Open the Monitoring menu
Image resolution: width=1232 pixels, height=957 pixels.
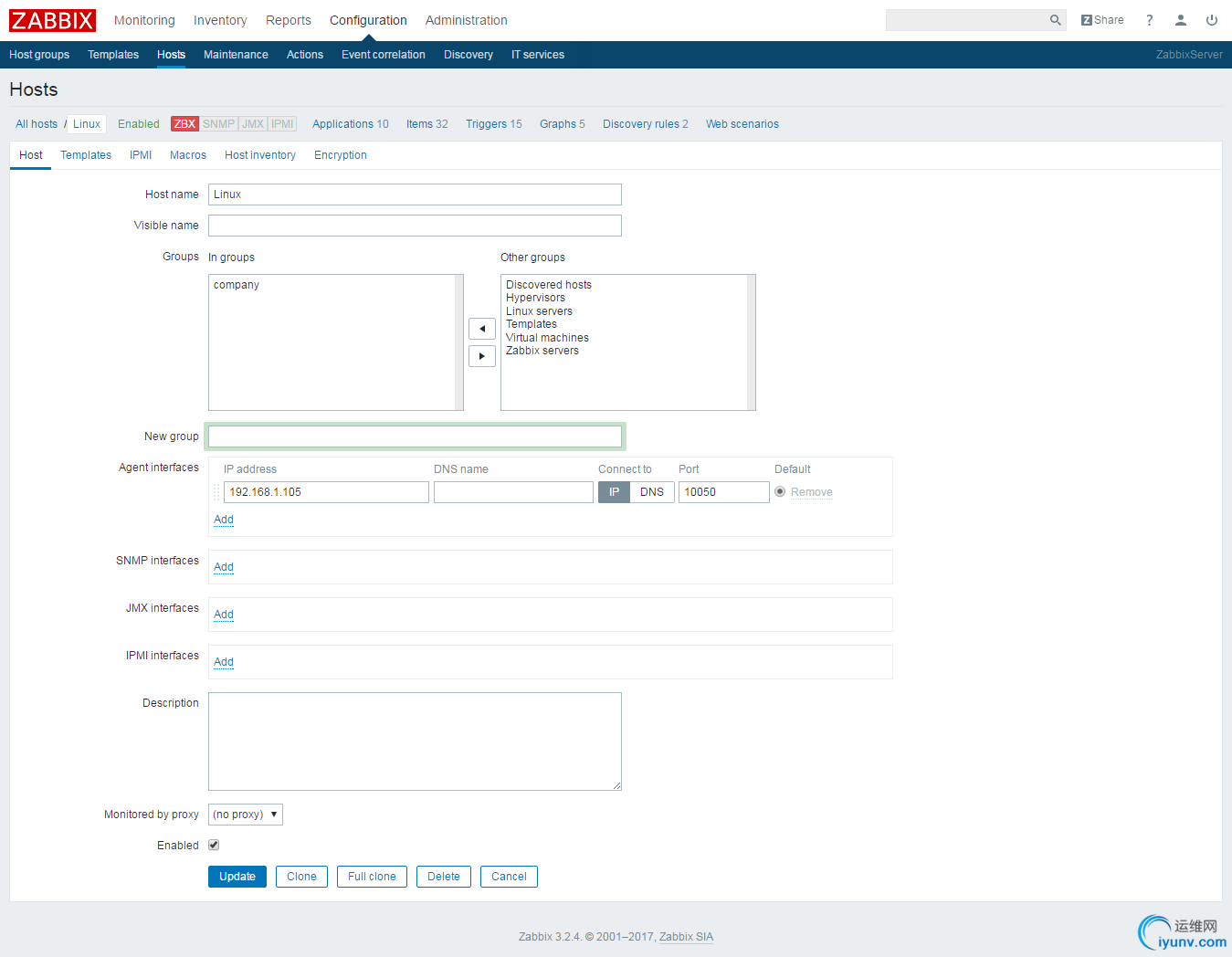pos(144,20)
